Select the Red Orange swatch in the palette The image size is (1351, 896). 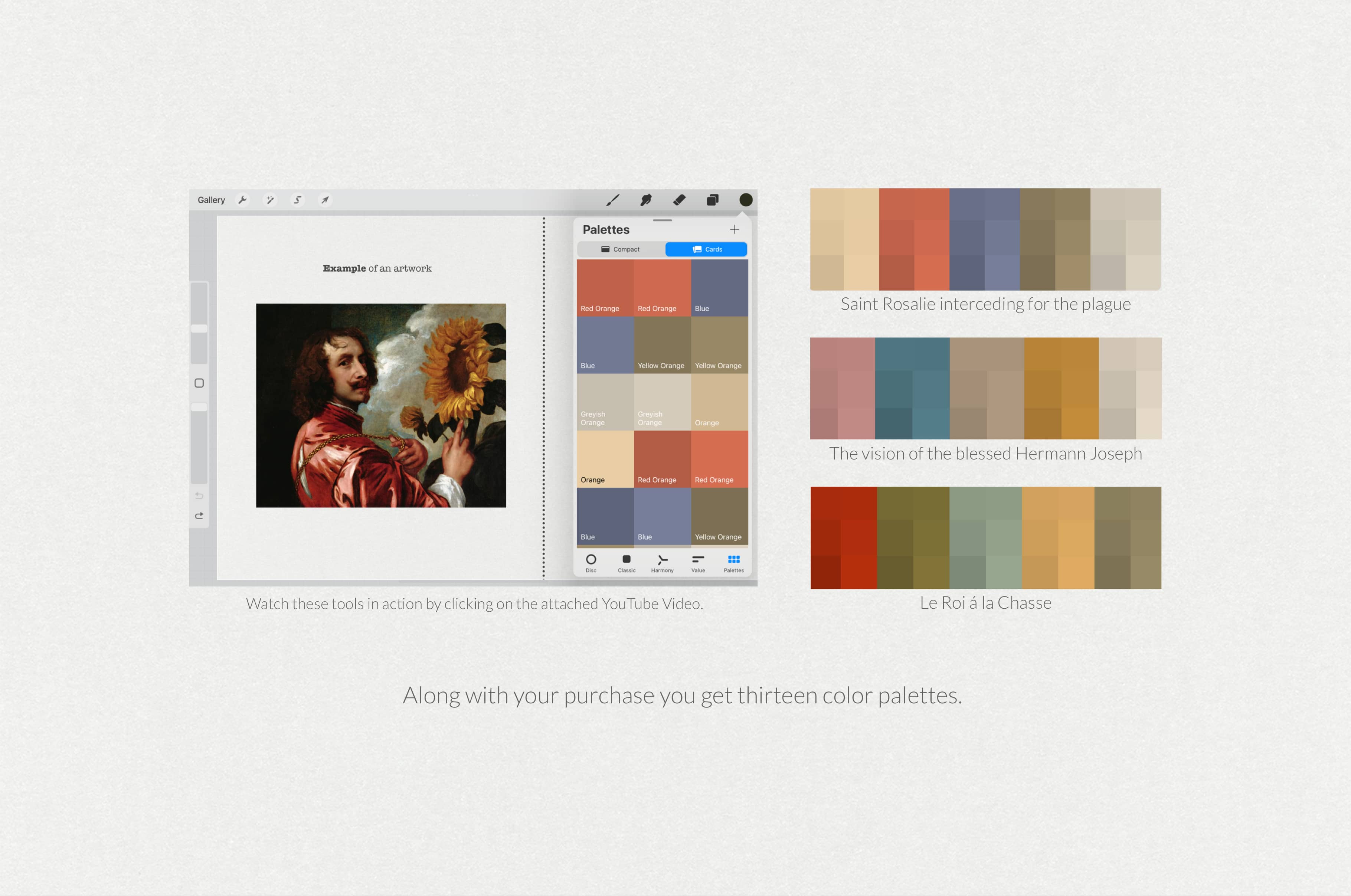(605, 286)
